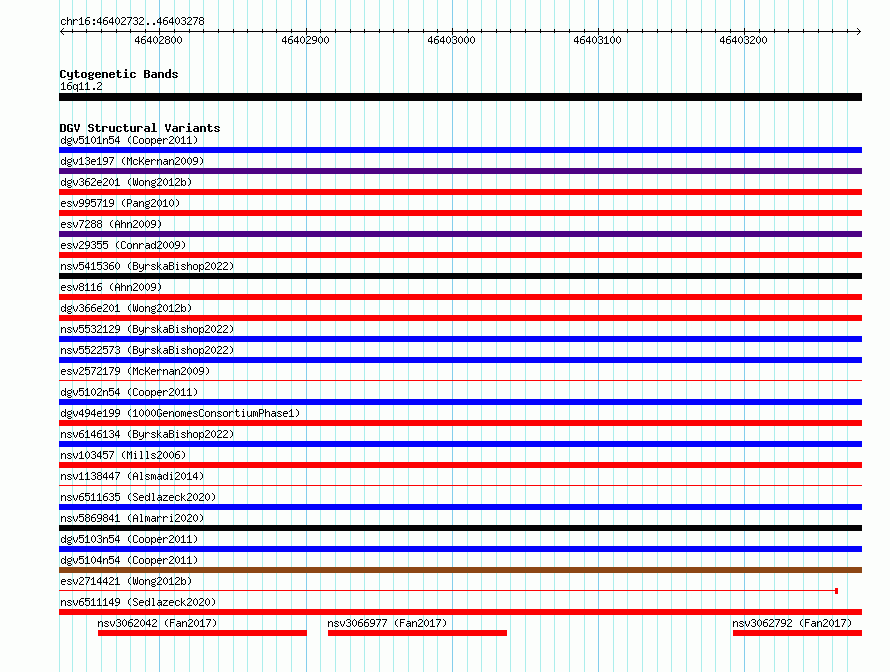Click the dgv5104n54 (Cooper2011) label
890x672 pixels.
point(129,560)
